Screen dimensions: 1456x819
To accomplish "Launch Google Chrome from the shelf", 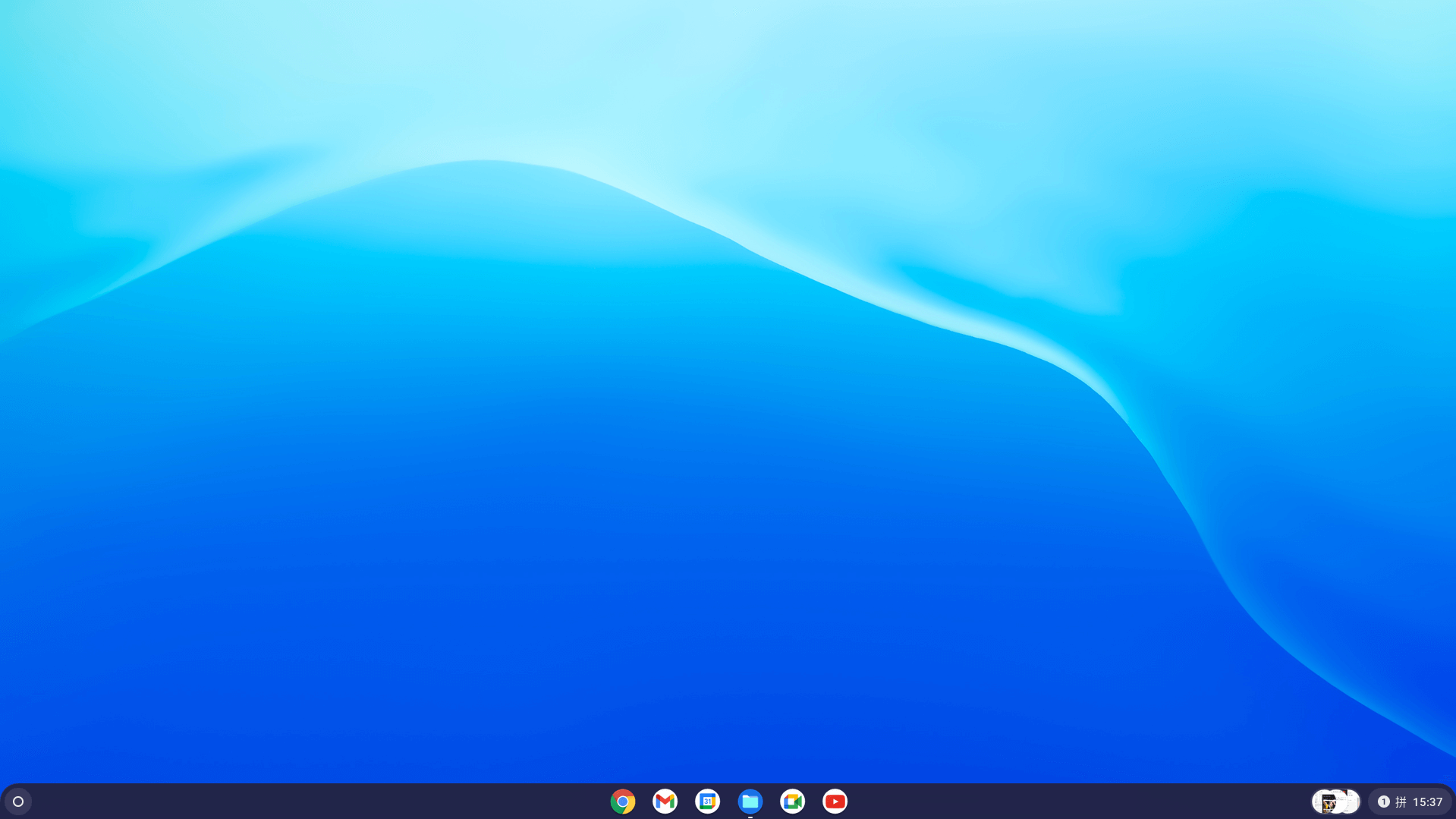I will click(622, 802).
